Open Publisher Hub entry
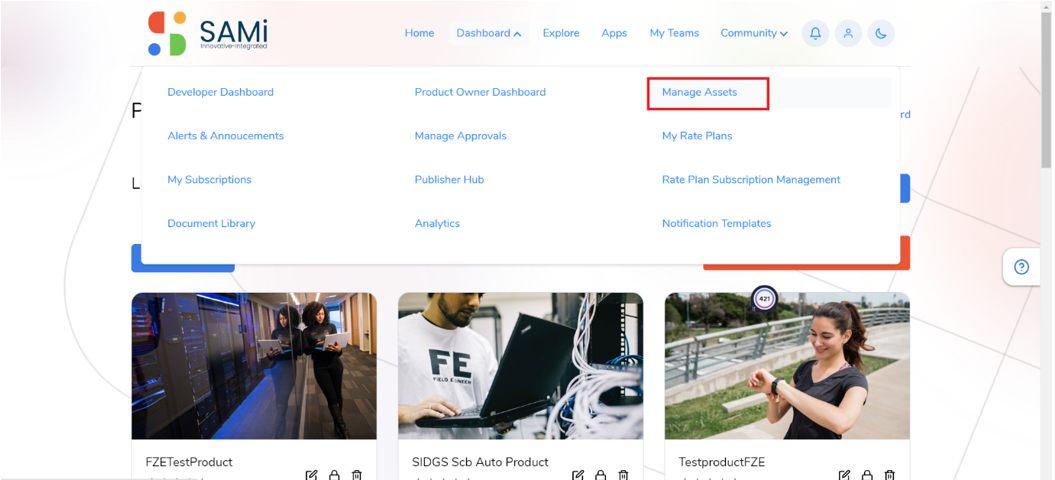Viewport: 1055px width, 480px height. coord(449,180)
